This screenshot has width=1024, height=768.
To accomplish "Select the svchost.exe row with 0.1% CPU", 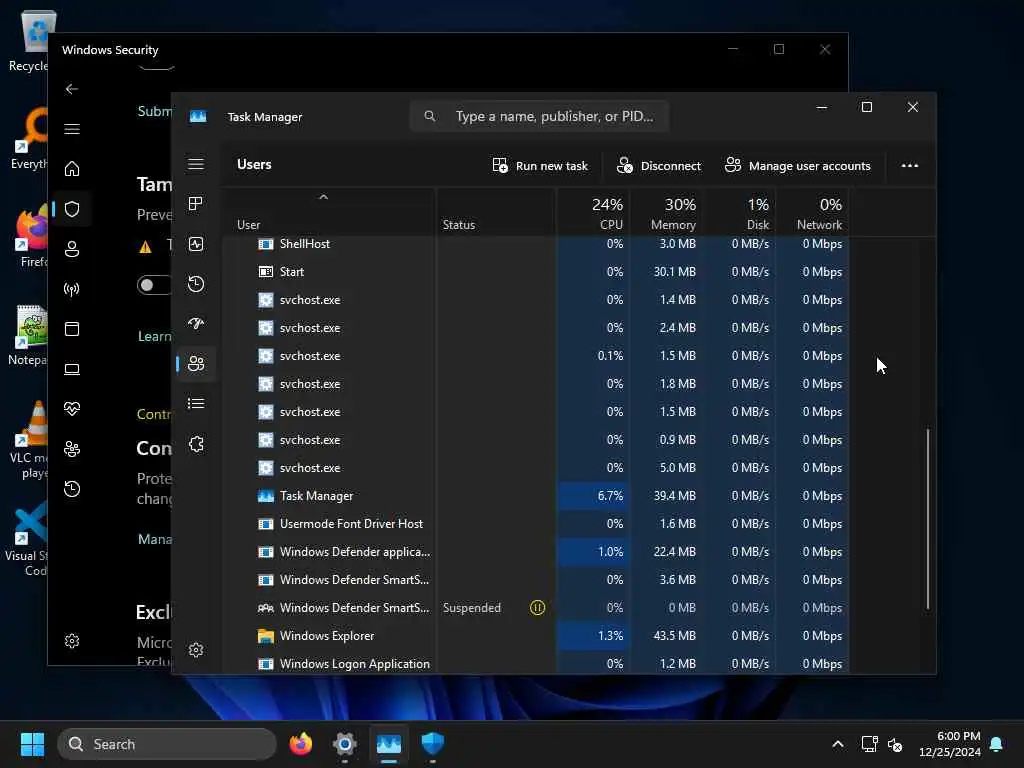I will click(x=536, y=356).
